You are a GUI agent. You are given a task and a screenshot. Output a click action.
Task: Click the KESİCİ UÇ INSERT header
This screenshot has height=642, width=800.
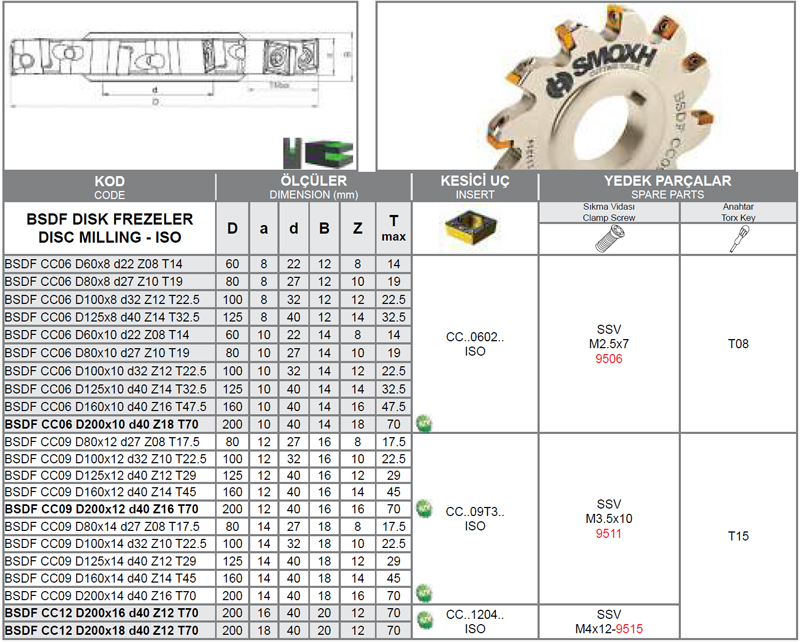[x=474, y=187]
